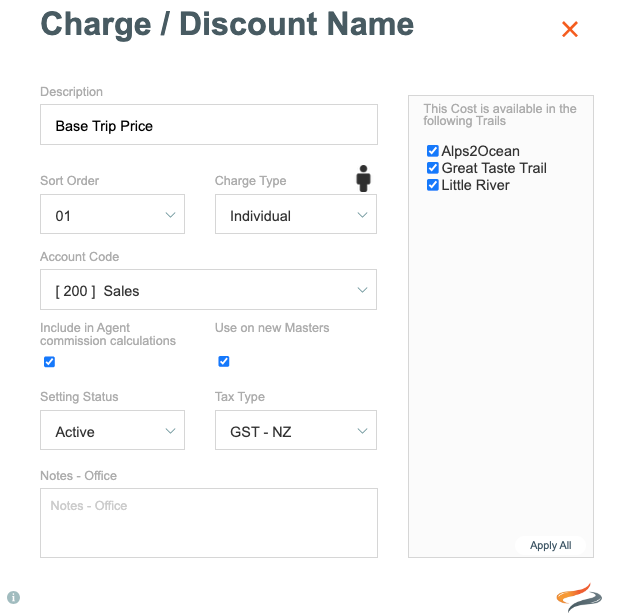Change the Setting Status from Active
This screenshot has width=624, height=613.
point(112,430)
